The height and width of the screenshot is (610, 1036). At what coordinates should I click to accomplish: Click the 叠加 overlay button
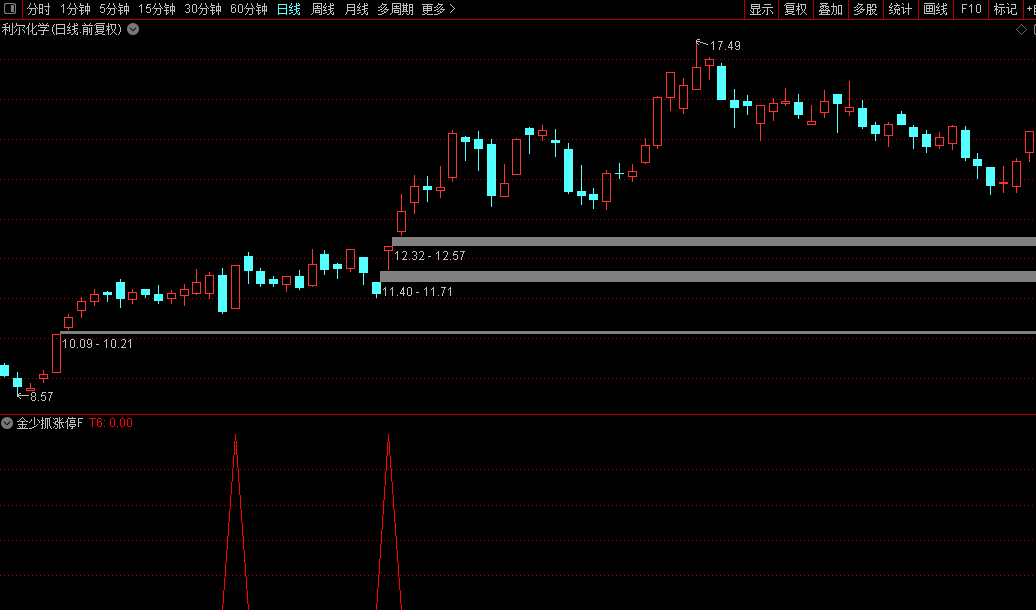click(x=831, y=9)
